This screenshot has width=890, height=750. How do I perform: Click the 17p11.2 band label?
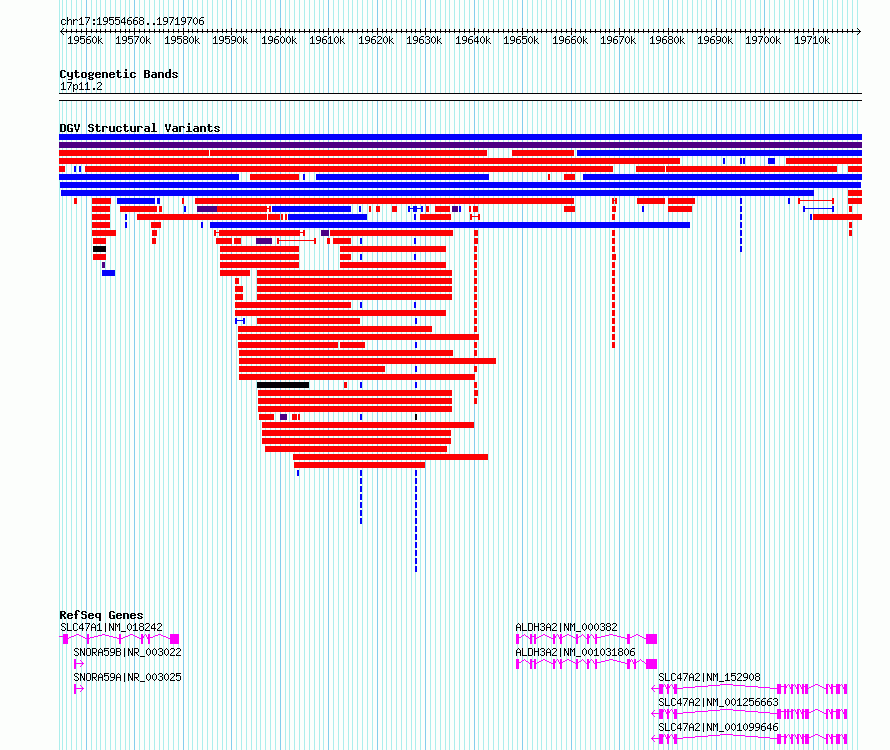tap(81, 86)
